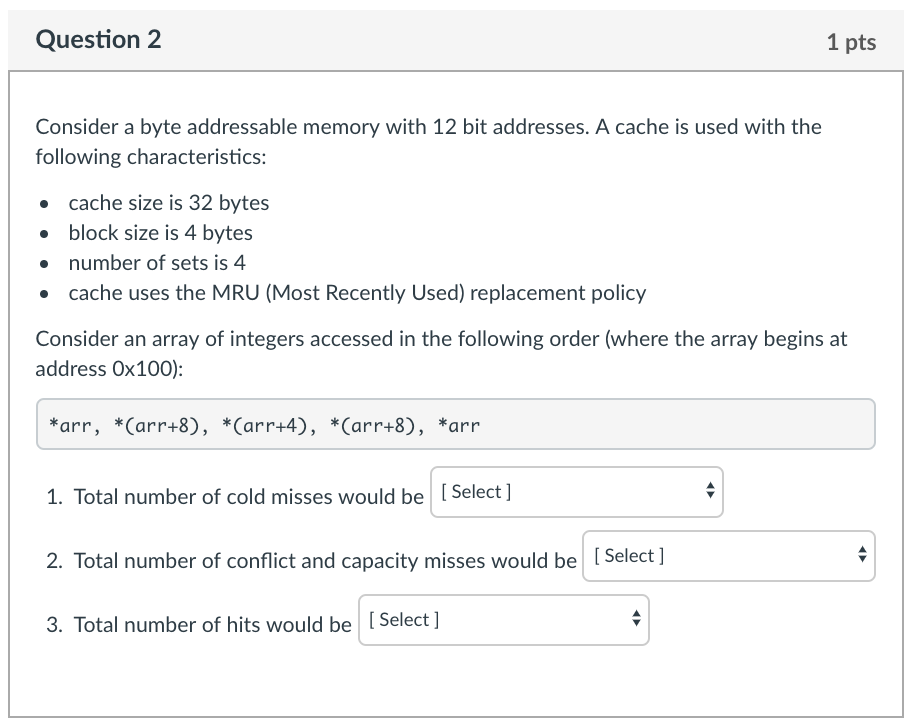This screenshot has width=916, height=728.
Task: Click the array access code block
Action: click(456, 424)
